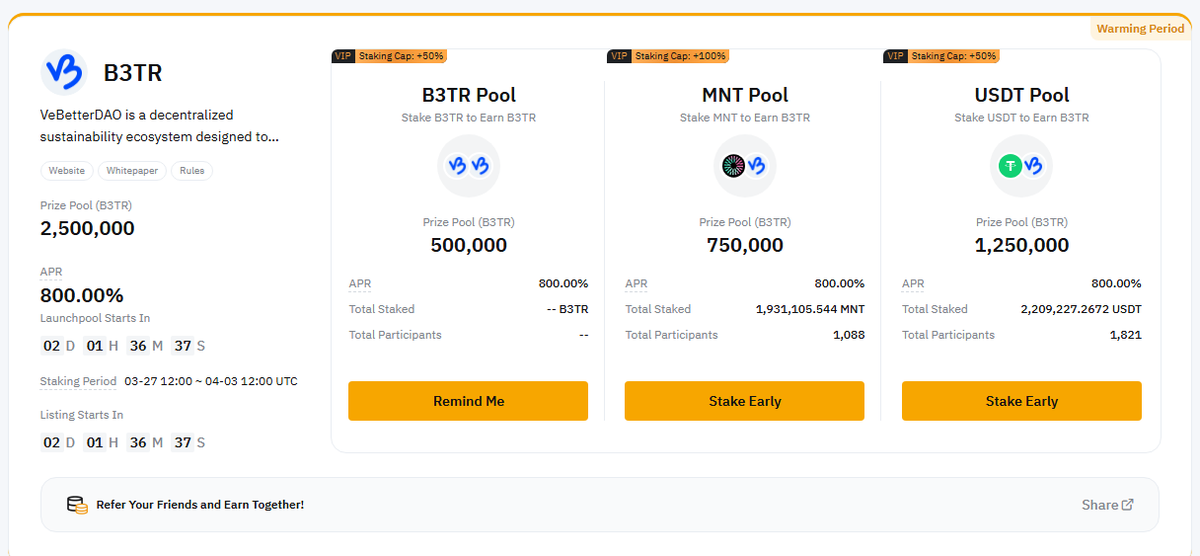Open the Rules link
Viewport: 1200px width, 556px height.
(192, 171)
